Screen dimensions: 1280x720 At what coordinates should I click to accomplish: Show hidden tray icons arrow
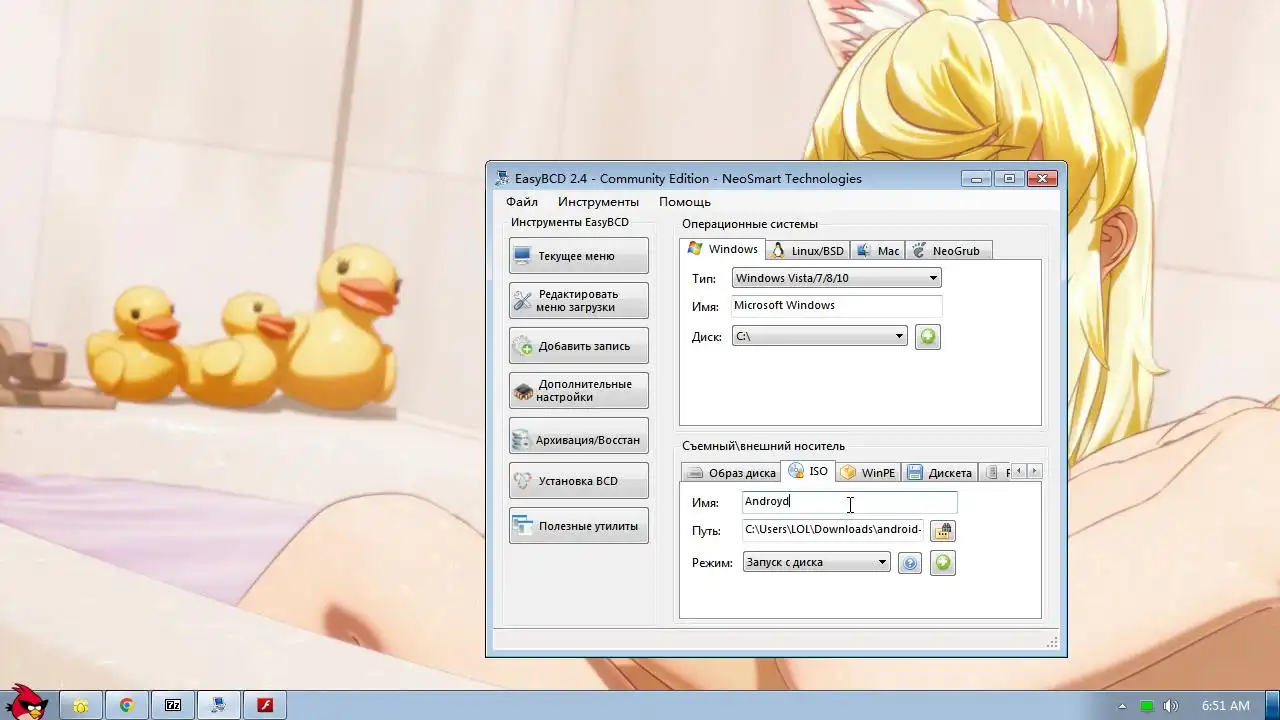[1122, 706]
